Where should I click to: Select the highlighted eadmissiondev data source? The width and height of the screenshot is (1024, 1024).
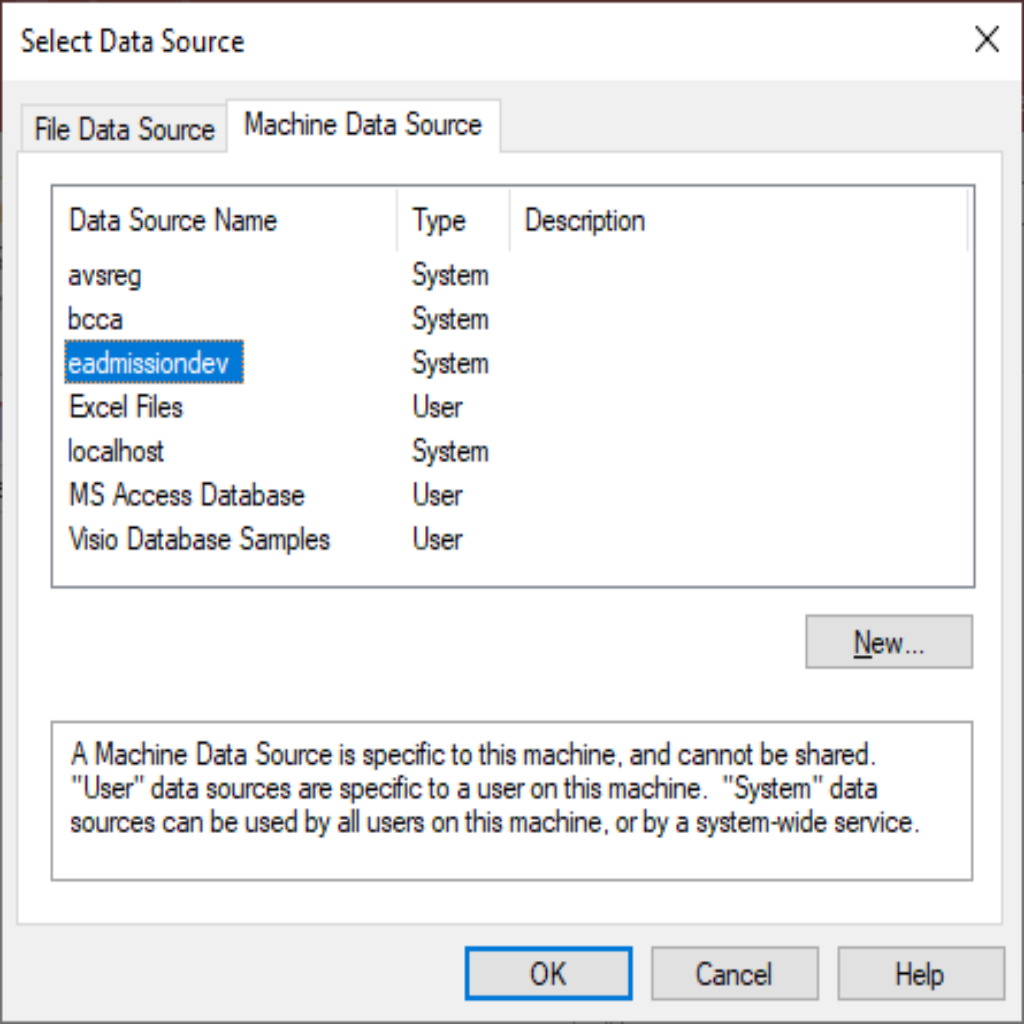(154, 364)
